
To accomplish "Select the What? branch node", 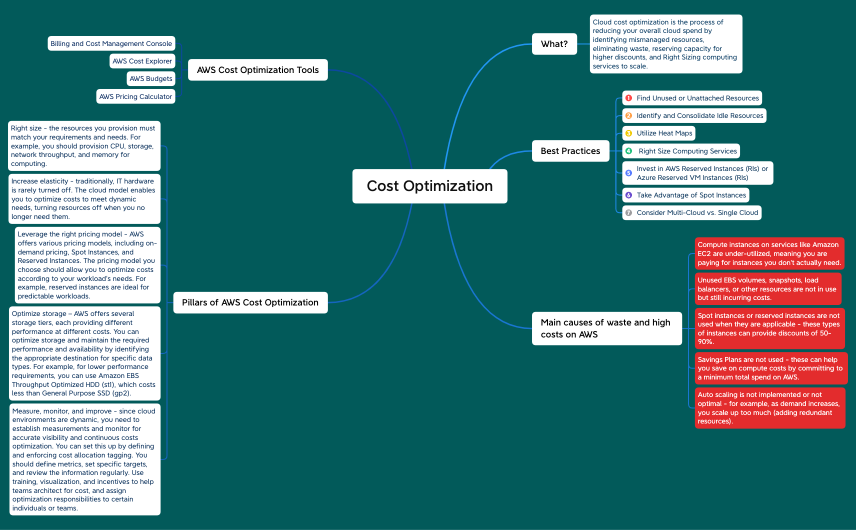I will 554,44.
